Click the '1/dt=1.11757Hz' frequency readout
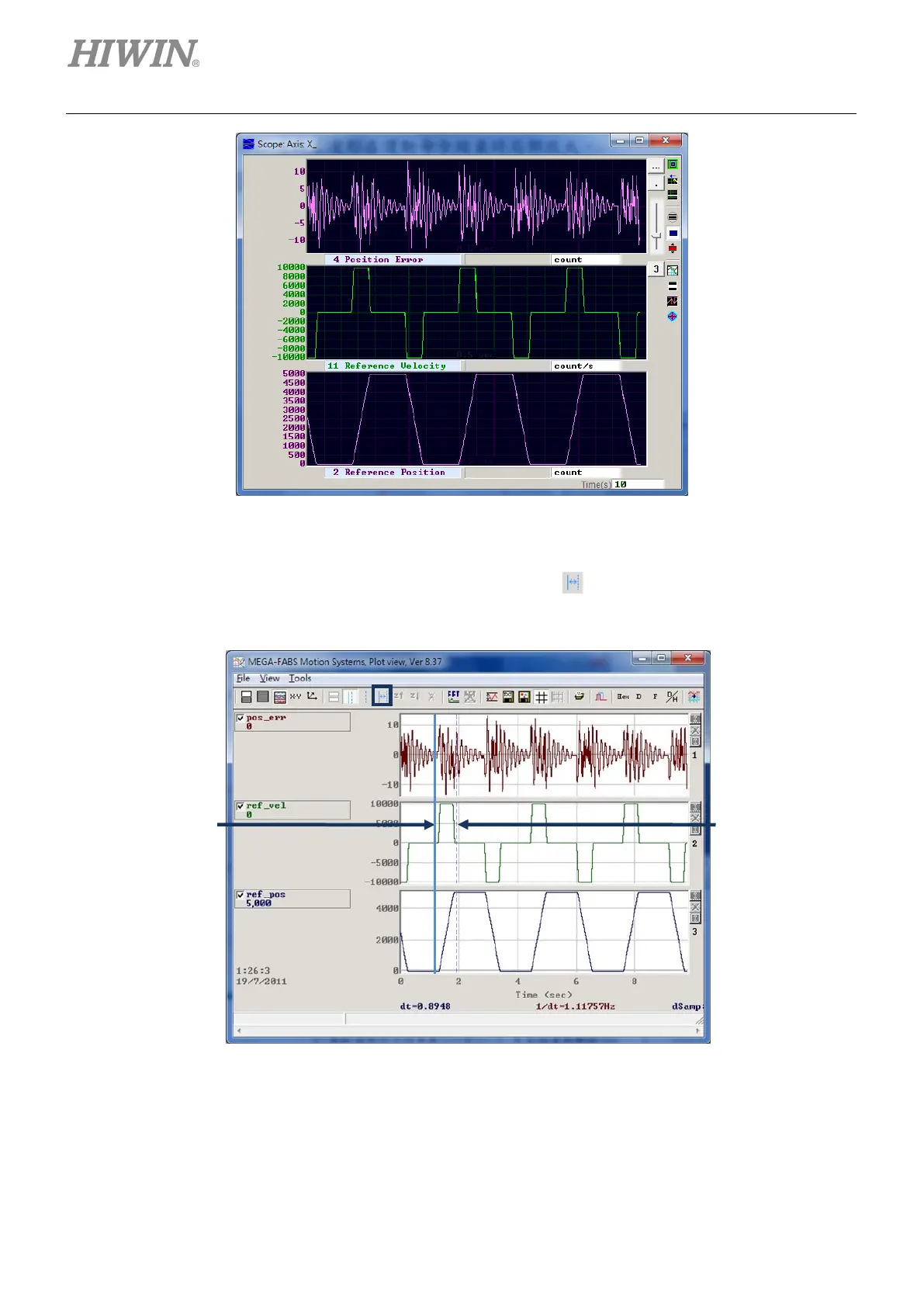The image size is (924, 1306). tap(575, 1006)
